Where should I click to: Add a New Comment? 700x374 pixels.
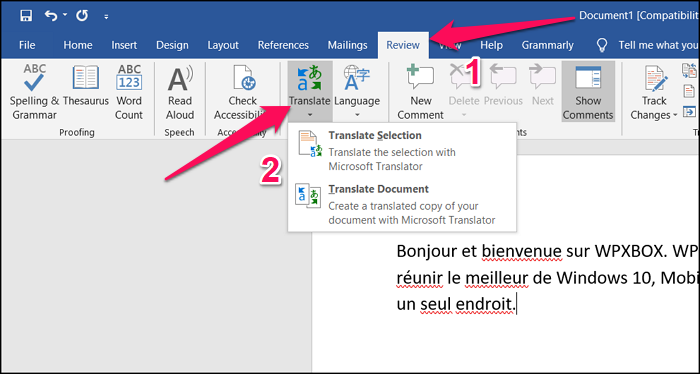[x=420, y=91]
